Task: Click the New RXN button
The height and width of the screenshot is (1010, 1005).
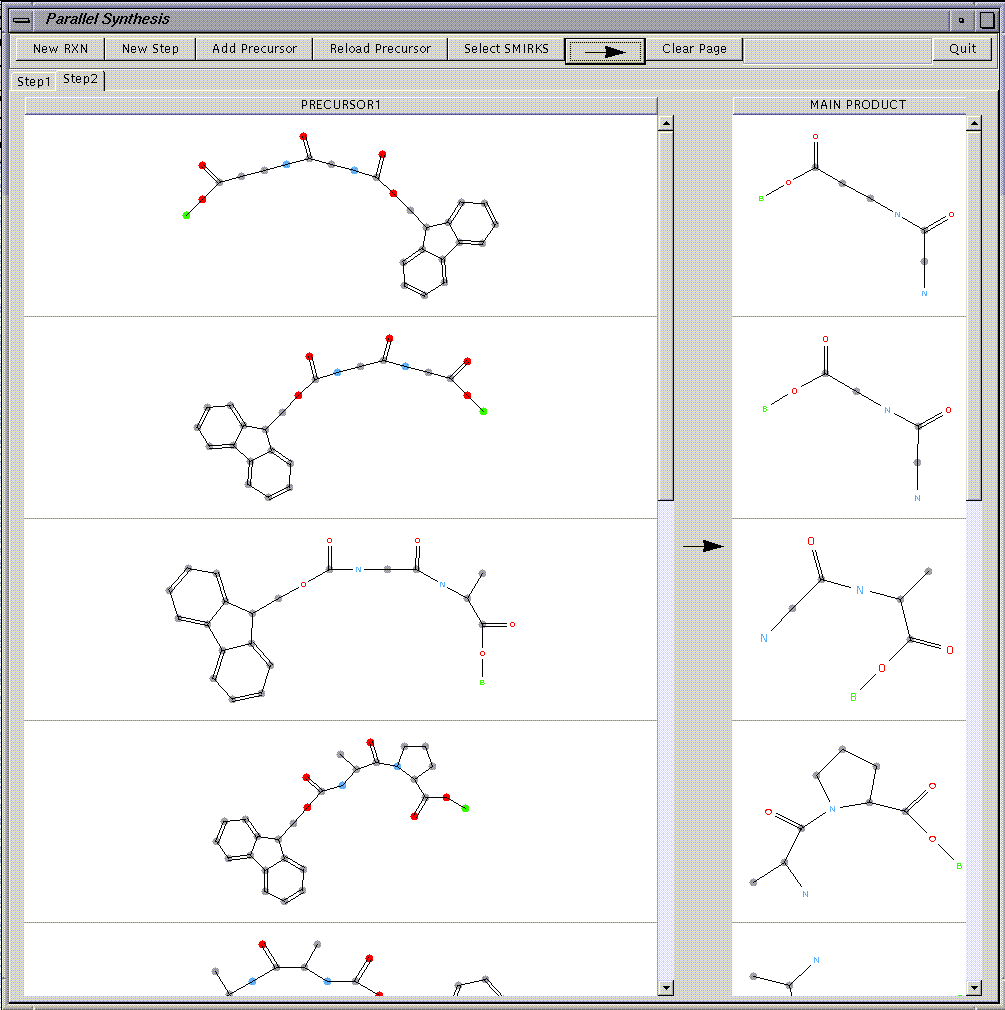Action: pos(60,49)
